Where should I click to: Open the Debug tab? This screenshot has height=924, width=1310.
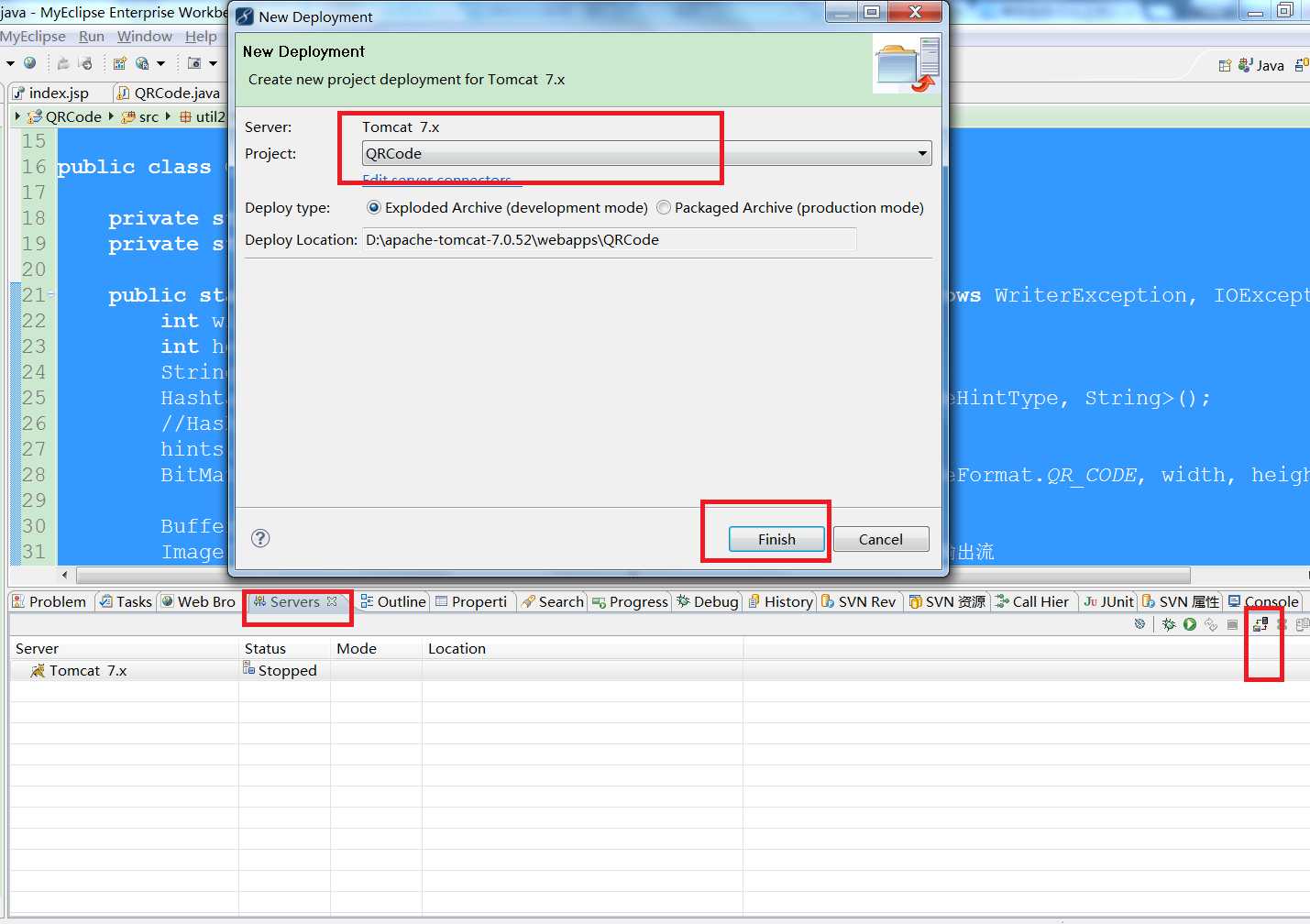coord(708,601)
